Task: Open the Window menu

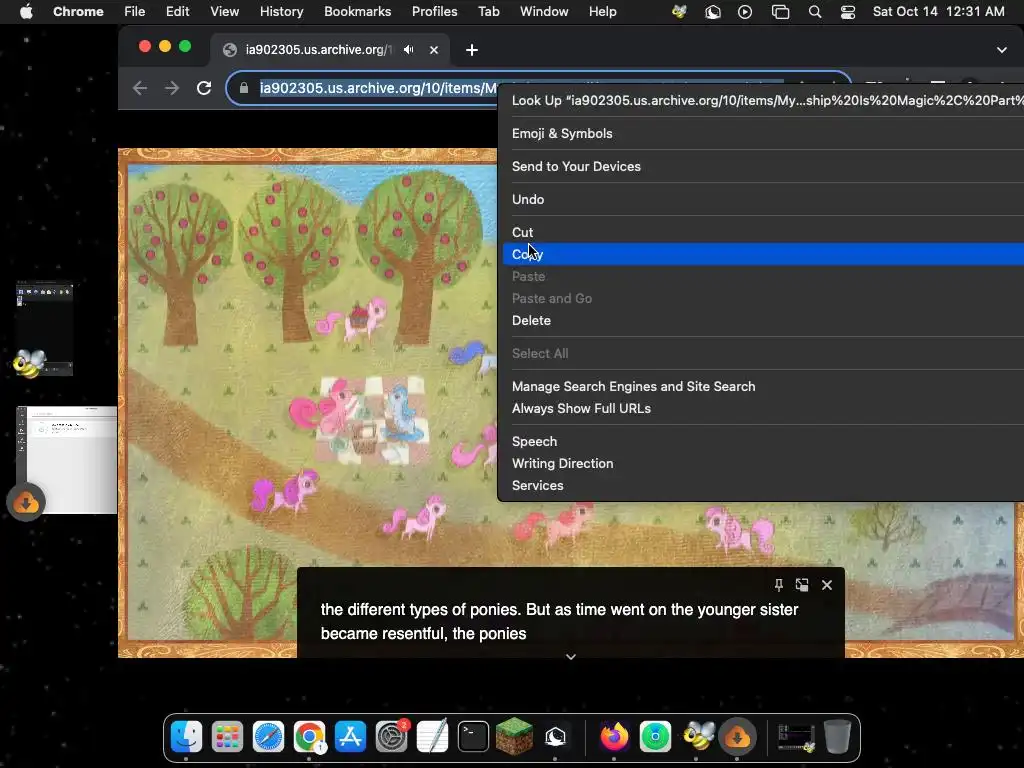Action: click(544, 11)
